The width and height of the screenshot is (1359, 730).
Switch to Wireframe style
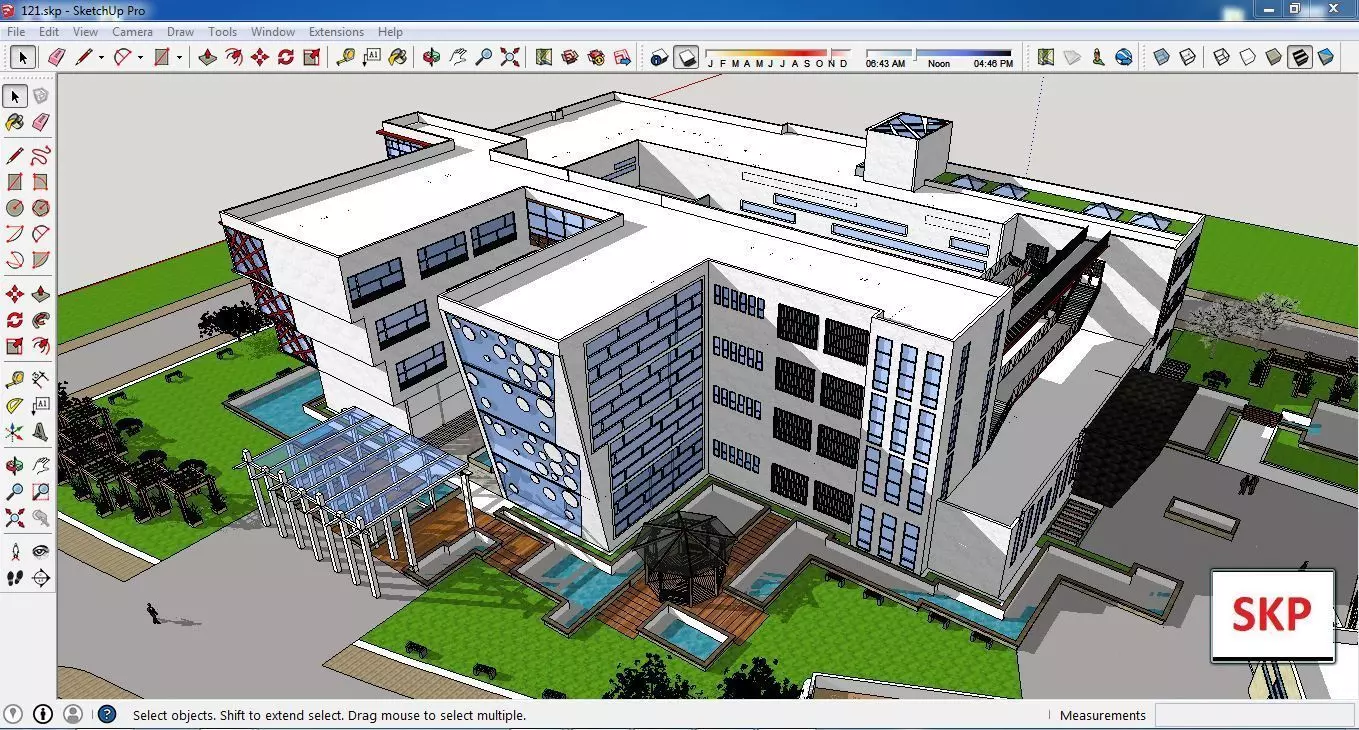coord(1221,57)
